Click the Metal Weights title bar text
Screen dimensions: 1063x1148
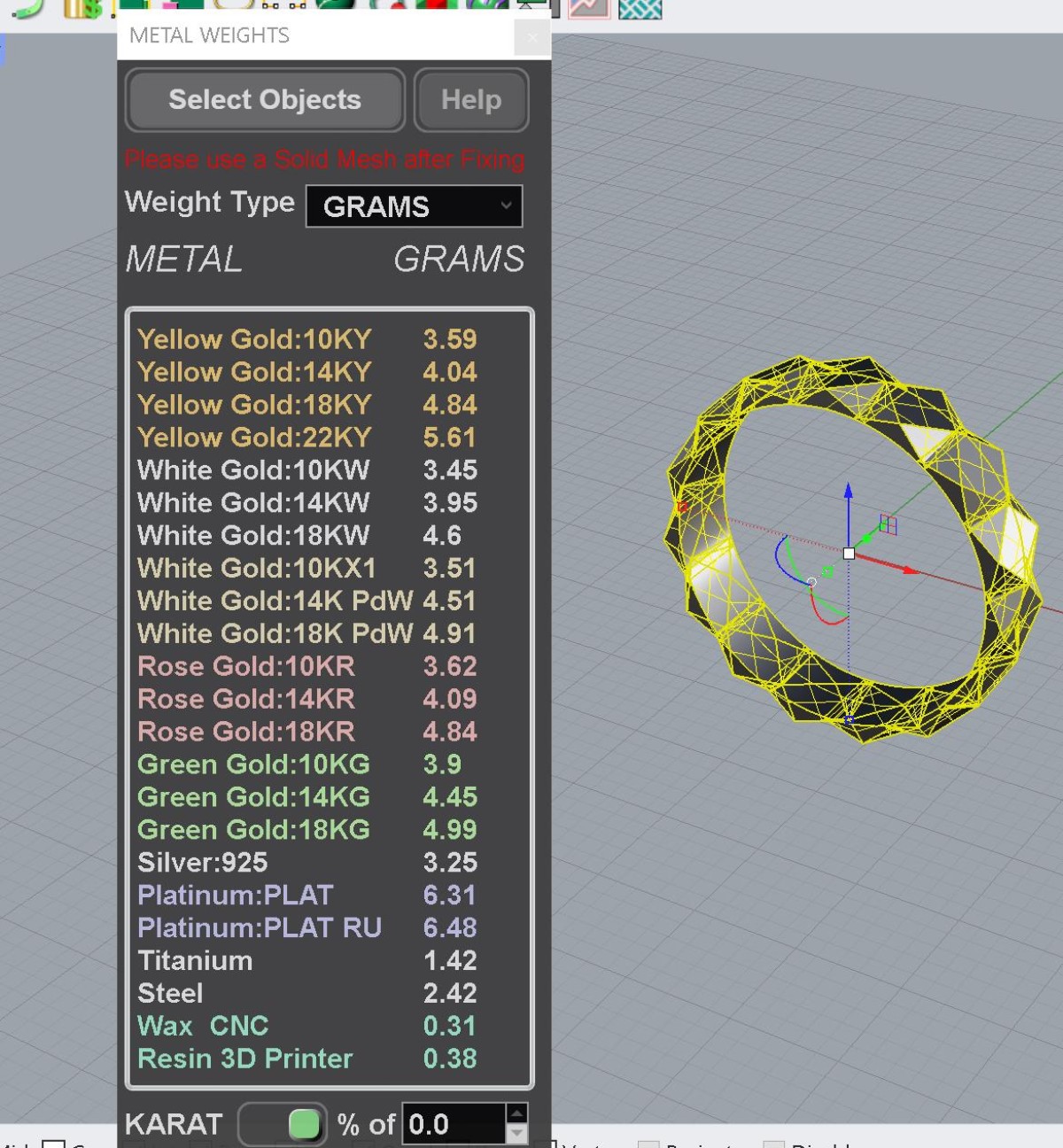209,35
